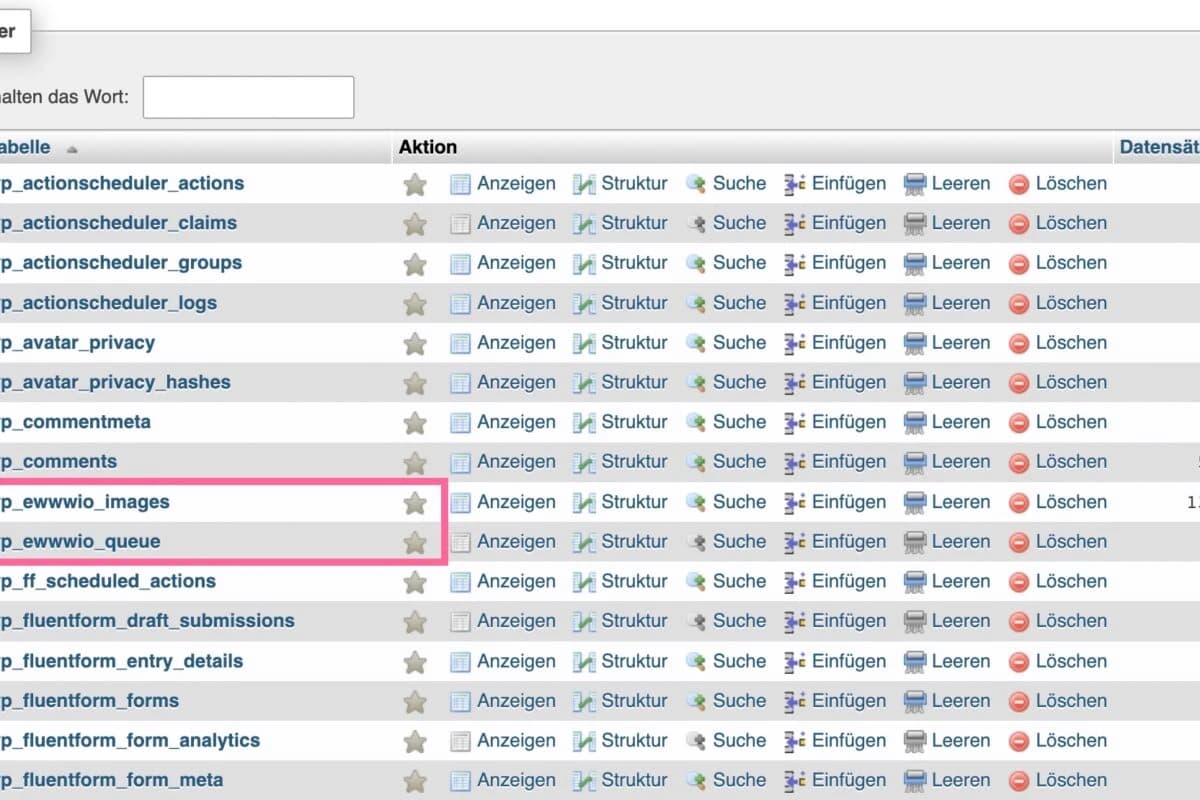The width and height of the screenshot is (1200, 800).
Task: Open the wp_fluentform_draft_submissions table link
Action: tap(147, 621)
